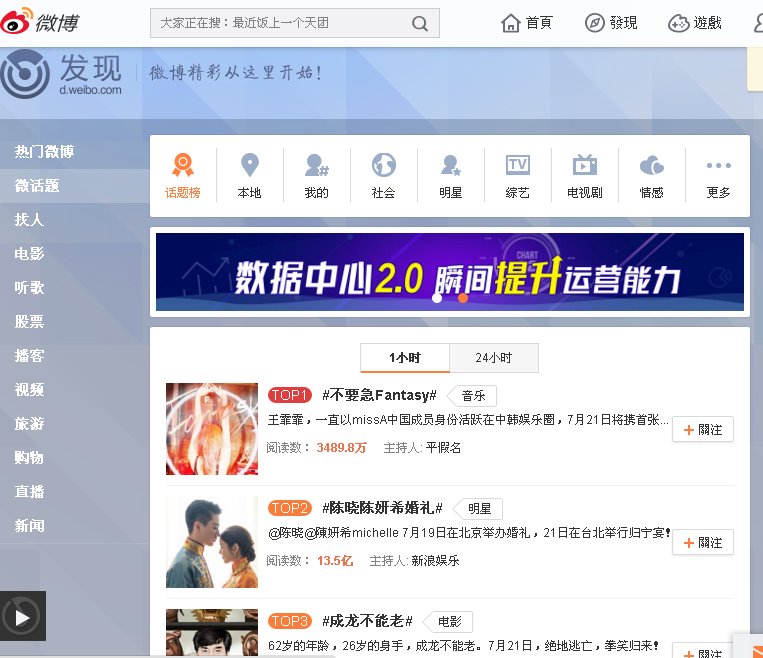Click the read count 3489.8万
Viewport: 763px width, 658px height.
pos(341,448)
